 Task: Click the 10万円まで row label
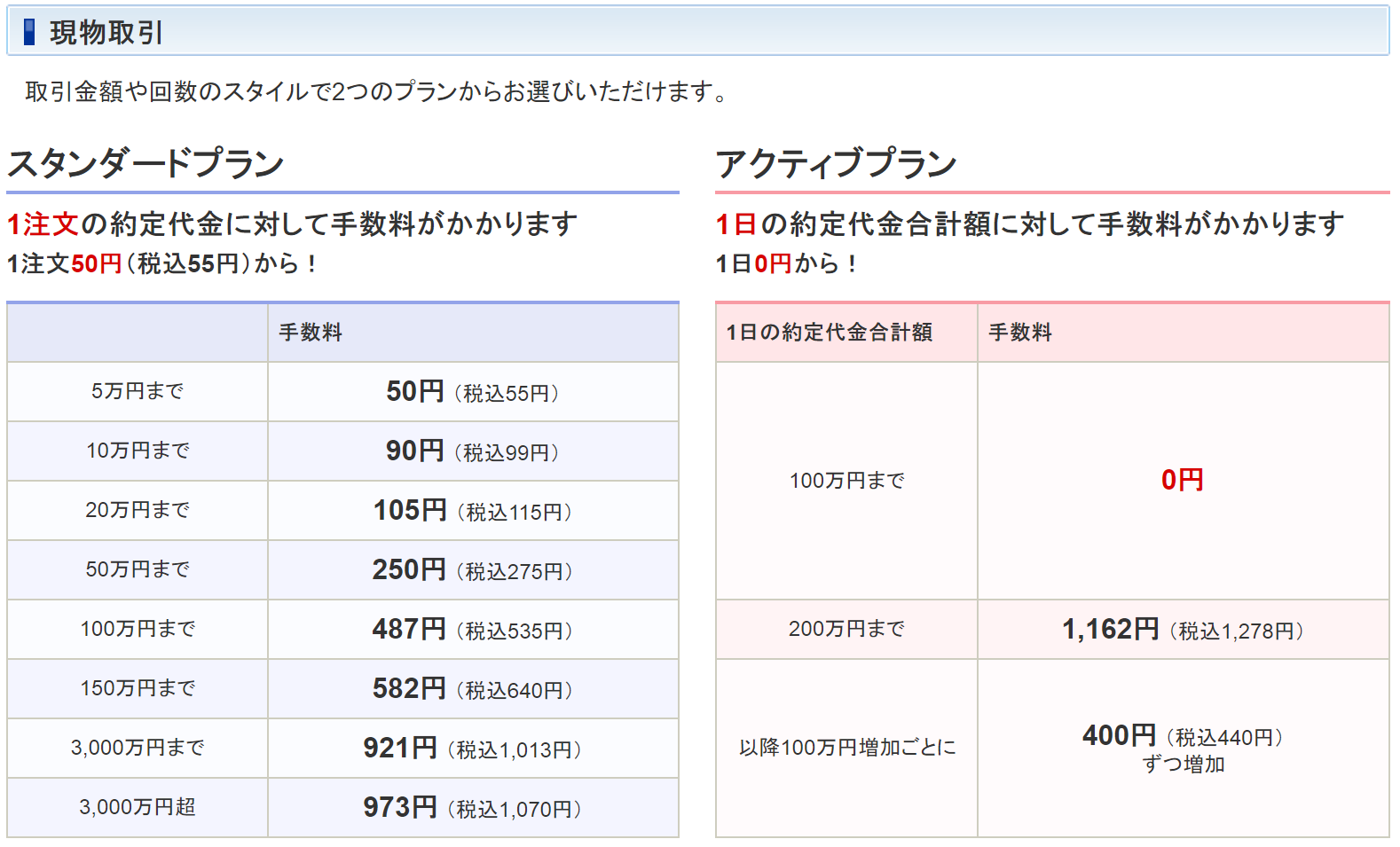click(x=138, y=451)
